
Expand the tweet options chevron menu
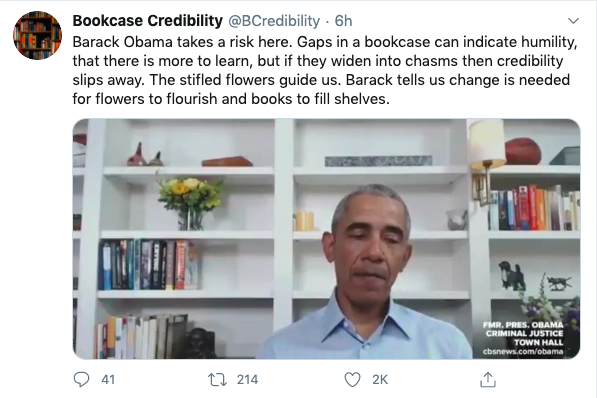point(573,21)
